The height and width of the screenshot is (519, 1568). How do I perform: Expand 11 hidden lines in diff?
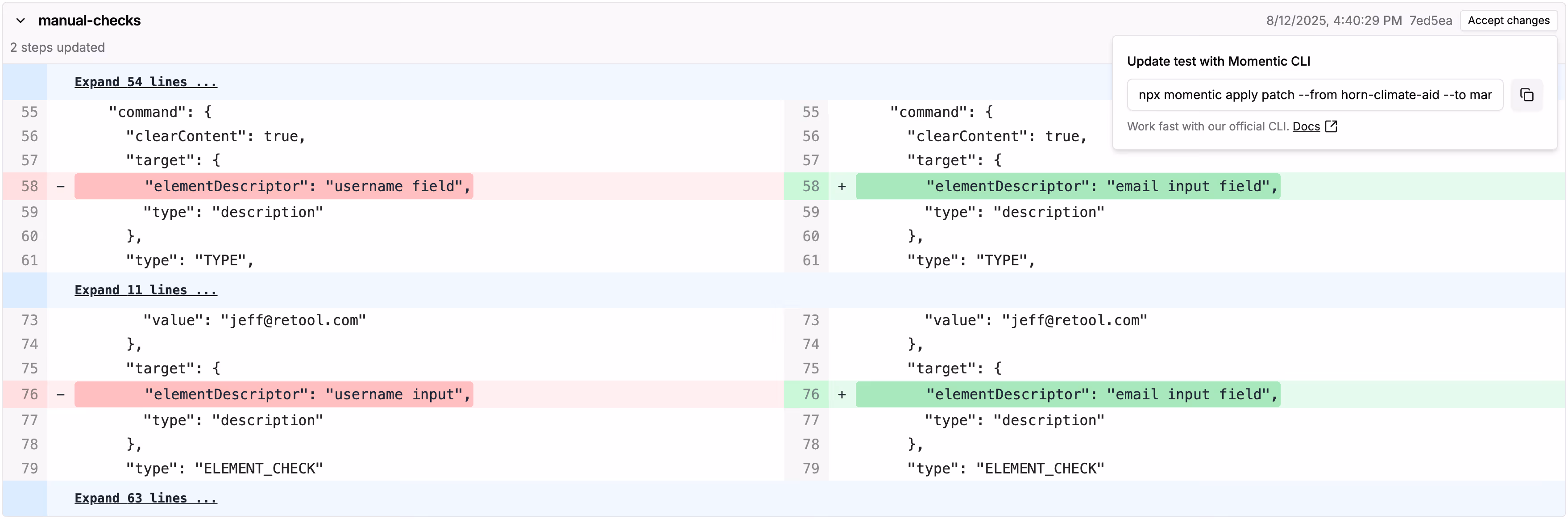tap(145, 290)
